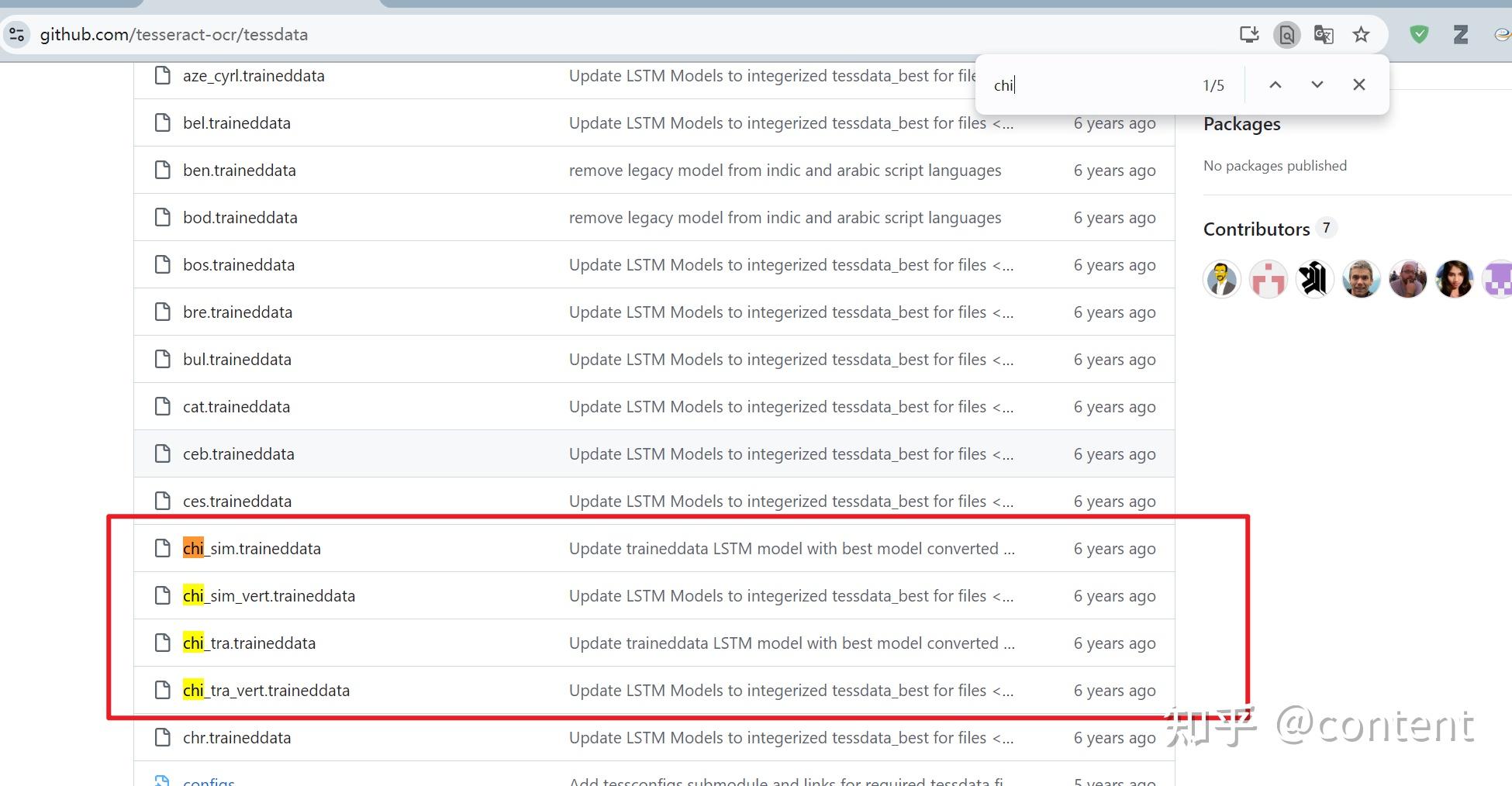Viewport: 1512px width, 786px height.
Task: Open chi_sim_vert.traineddata file
Action: pos(269,595)
